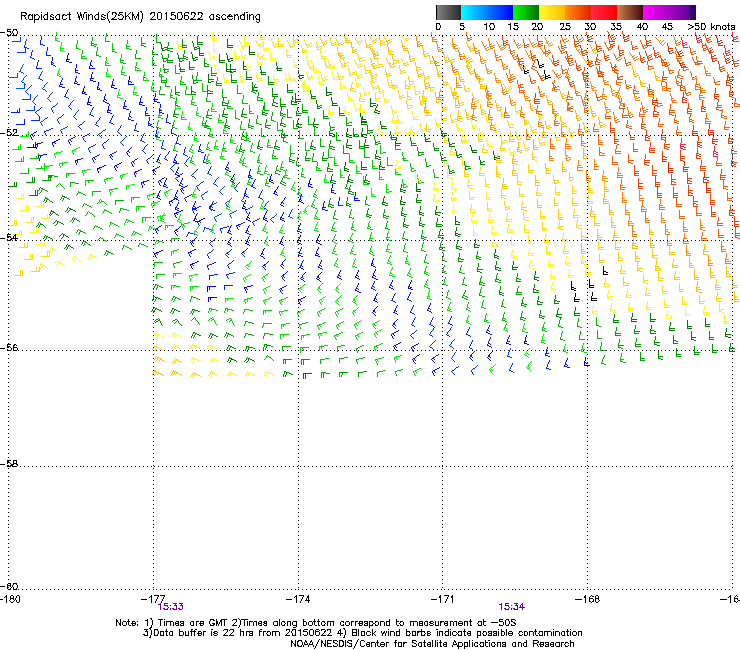Click the latitude label -52
The image size is (740, 650).
point(9,133)
